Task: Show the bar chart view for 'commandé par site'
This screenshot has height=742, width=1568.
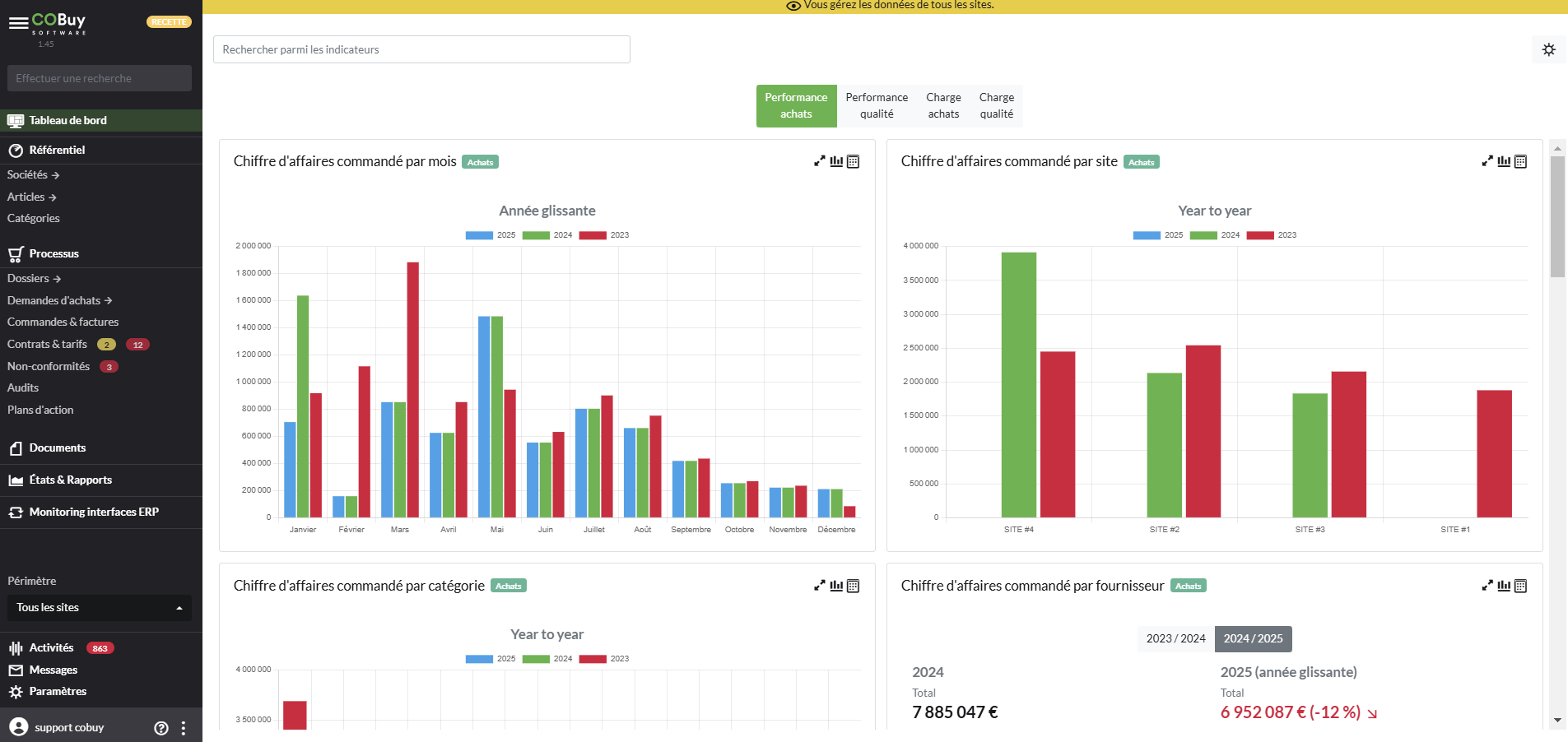Action: coord(1504,161)
